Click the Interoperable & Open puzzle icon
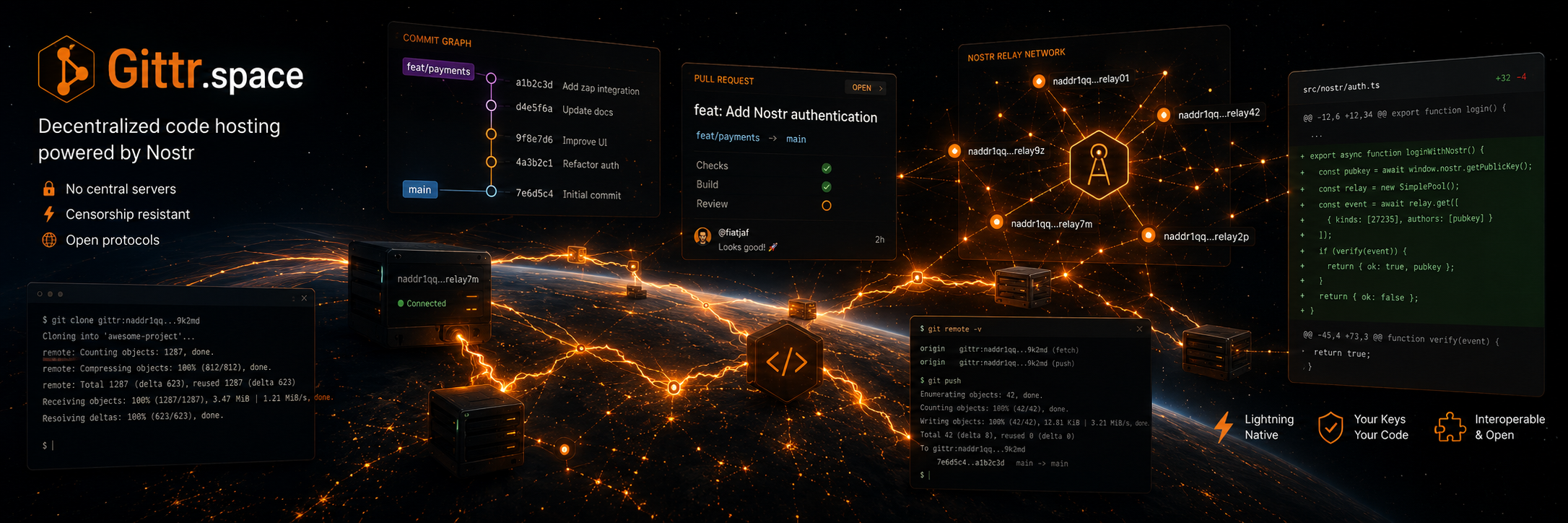 [x=1450, y=427]
